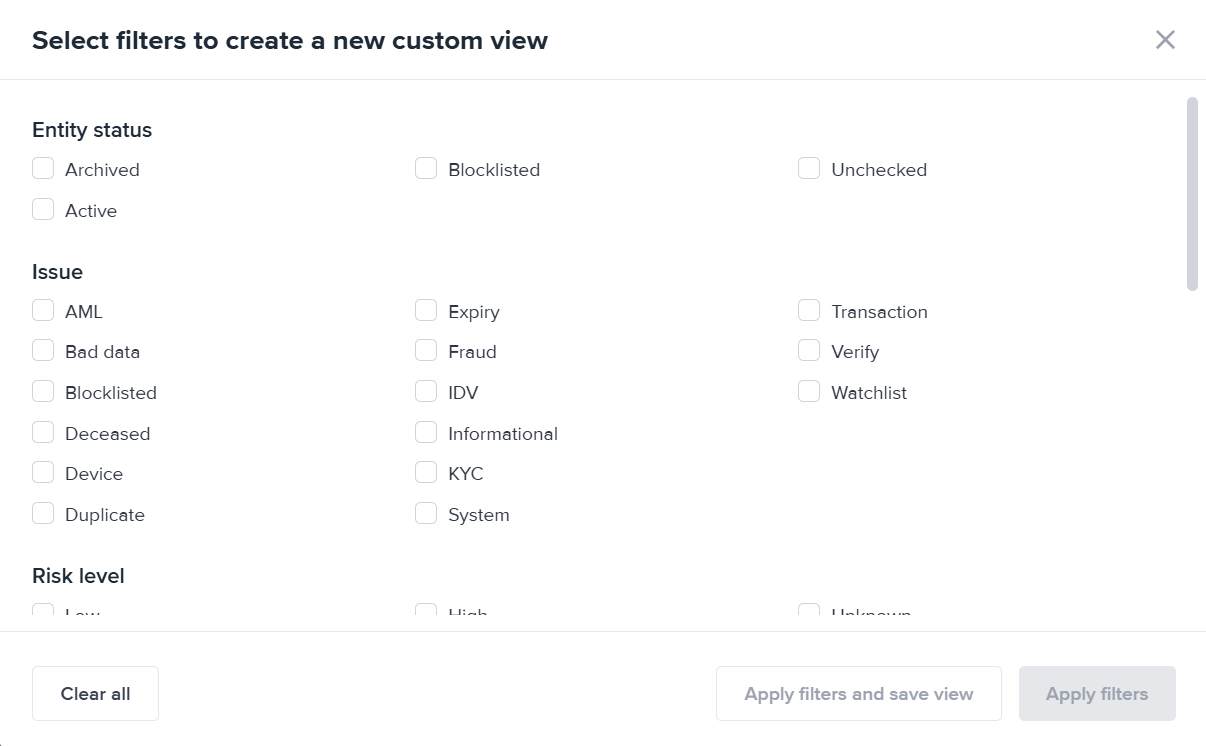This screenshot has width=1206, height=746.
Task: Enable the Transaction issue checkbox
Action: [809, 311]
